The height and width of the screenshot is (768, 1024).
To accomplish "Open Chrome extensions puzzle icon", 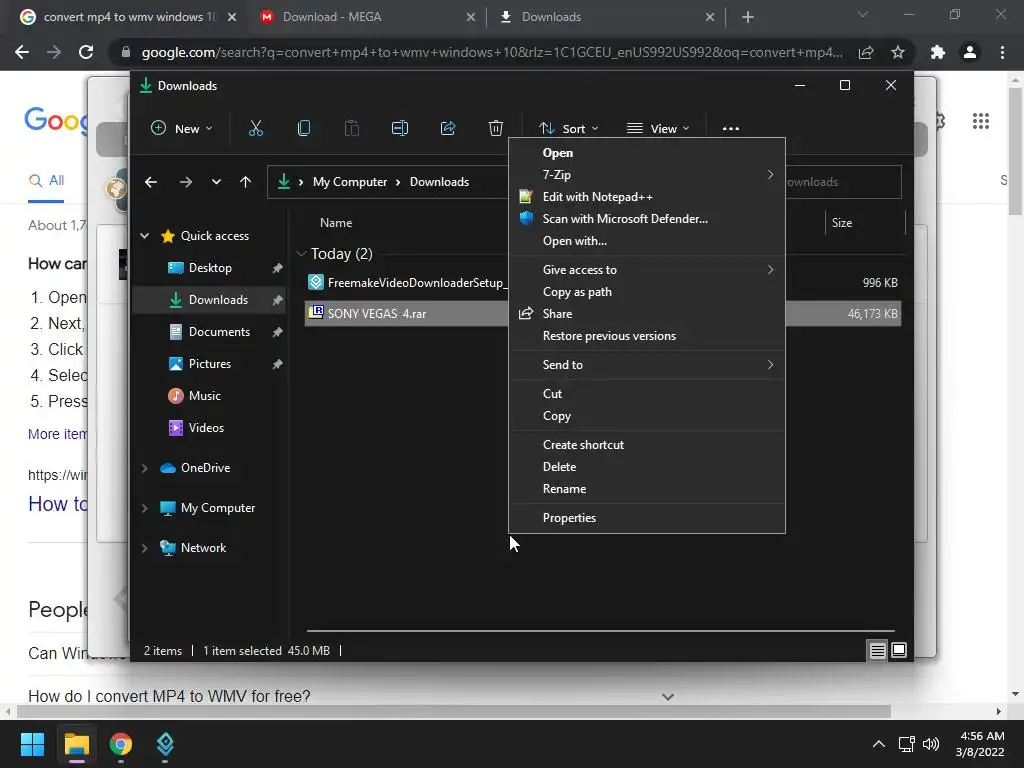I will coord(938,52).
